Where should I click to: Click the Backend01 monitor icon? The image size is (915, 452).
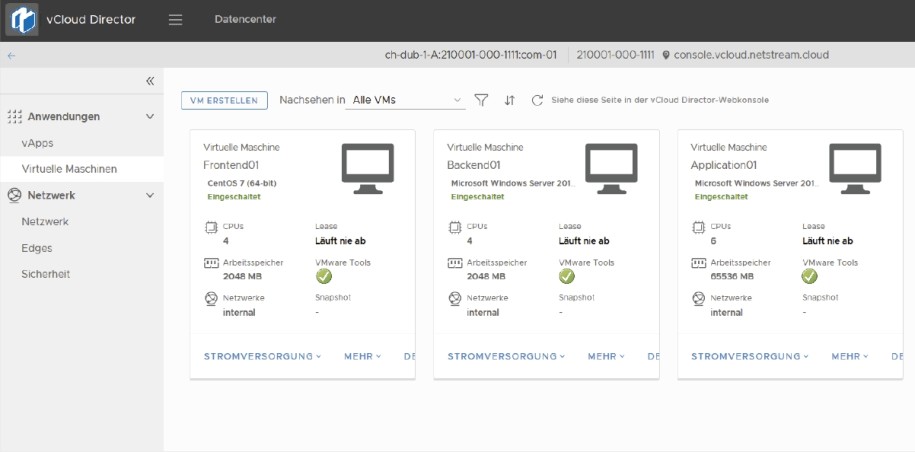coord(612,169)
